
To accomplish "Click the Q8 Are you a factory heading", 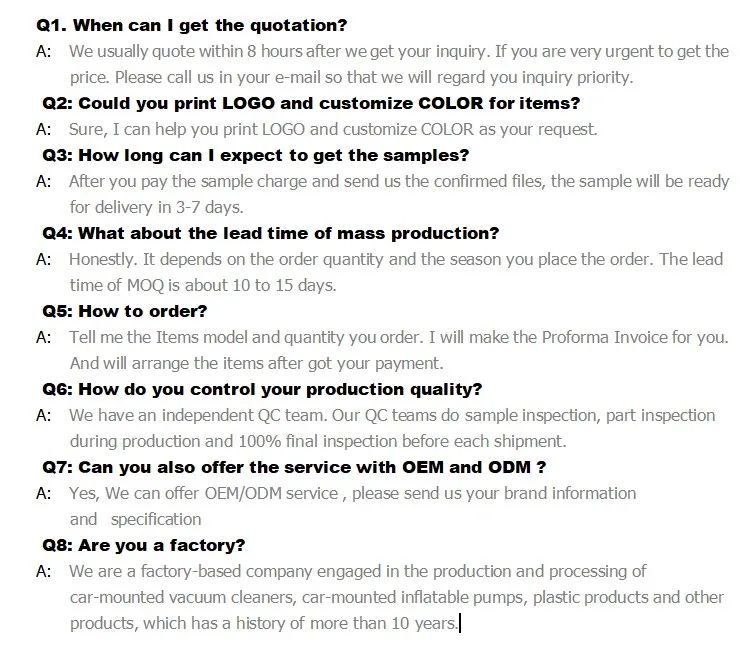I will pos(144,545).
